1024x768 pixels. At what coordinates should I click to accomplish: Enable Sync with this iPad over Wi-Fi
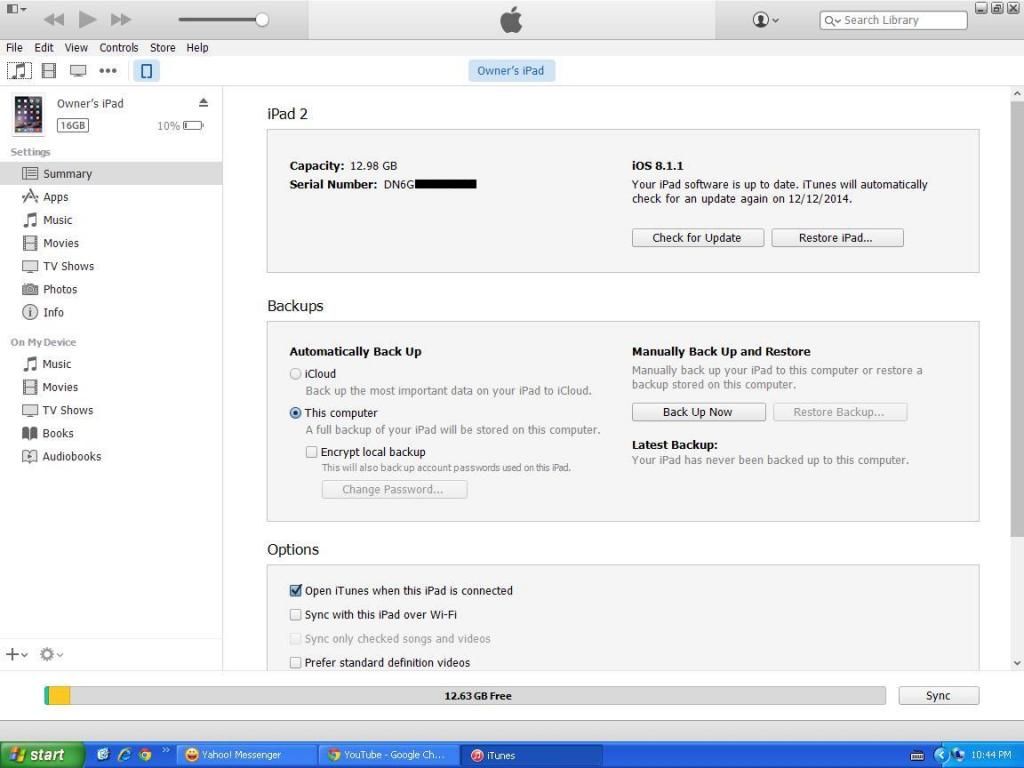coord(296,615)
